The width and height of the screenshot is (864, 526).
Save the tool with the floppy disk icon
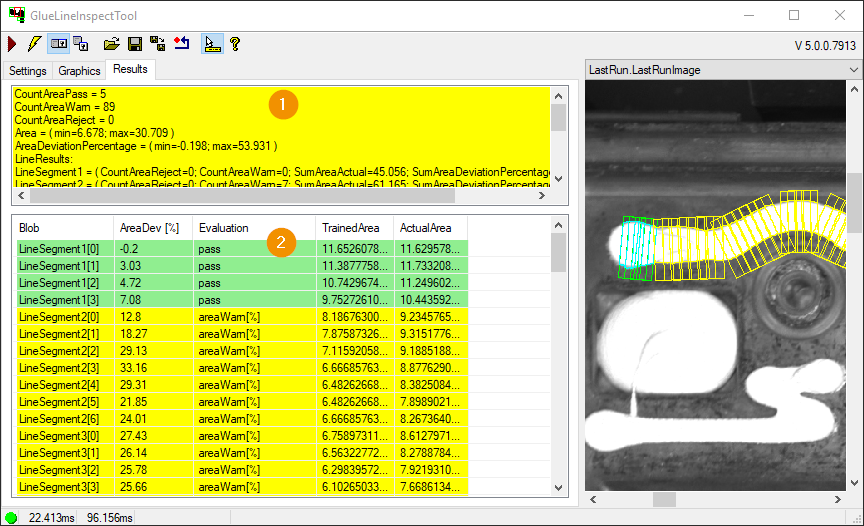coord(134,44)
